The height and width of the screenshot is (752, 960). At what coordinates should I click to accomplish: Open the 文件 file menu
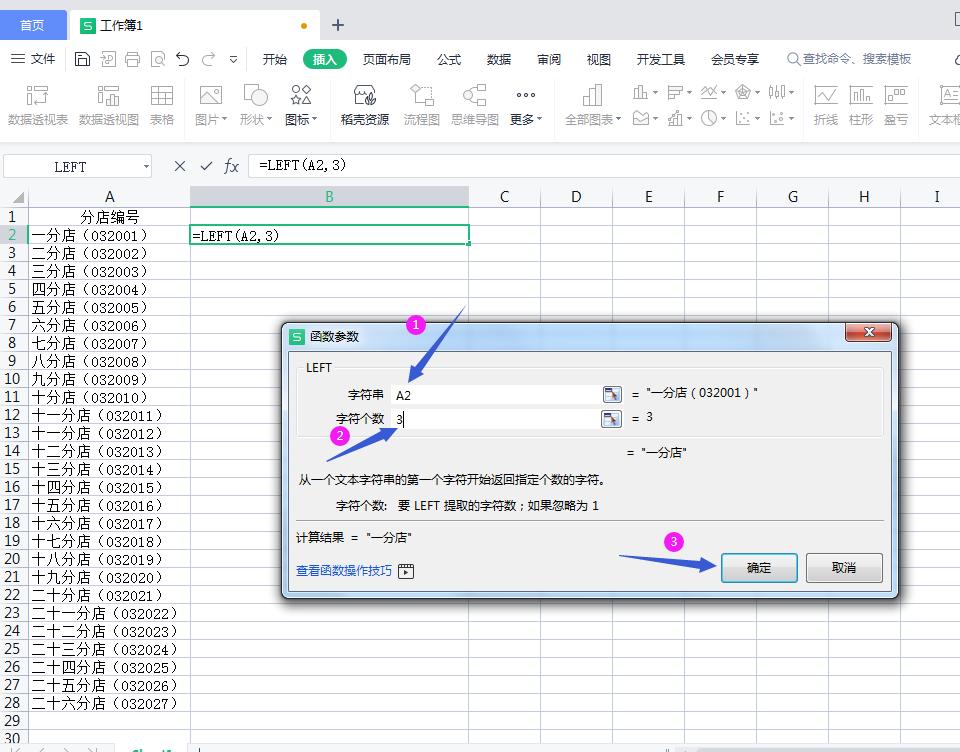(x=33, y=59)
